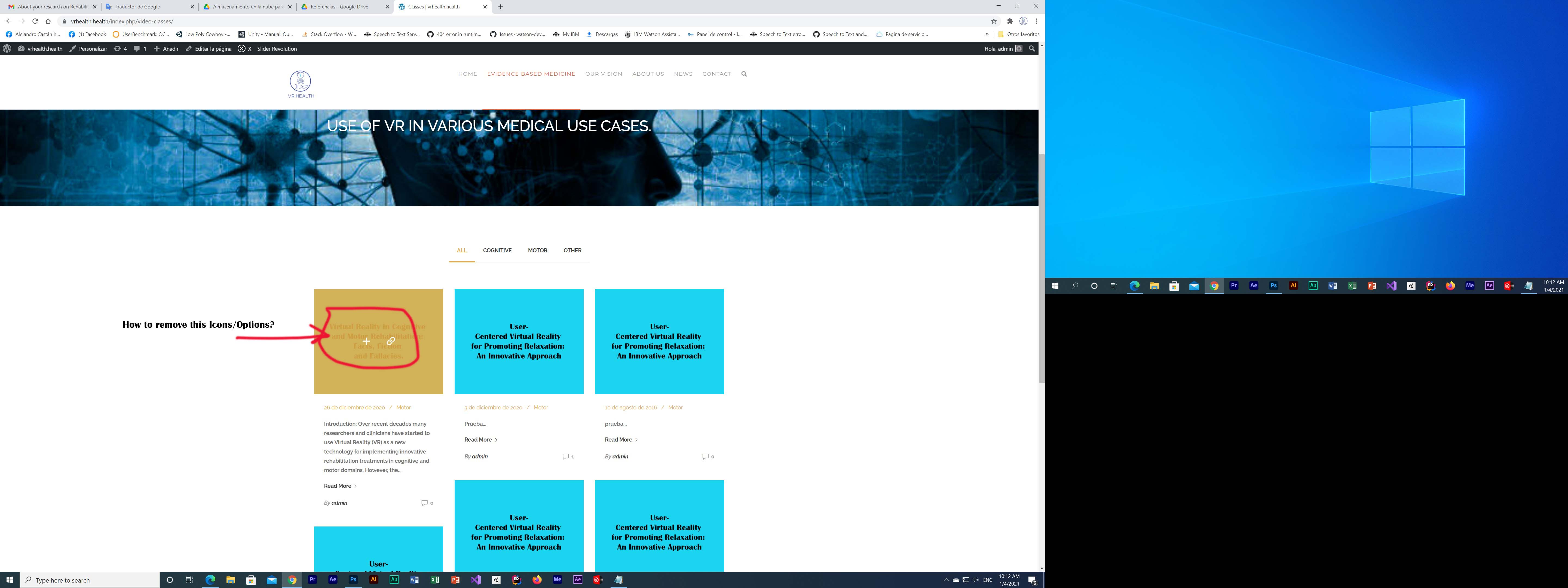1568x588 pixels.
Task: Bookmark this page with the star icon
Action: click(x=994, y=21)
